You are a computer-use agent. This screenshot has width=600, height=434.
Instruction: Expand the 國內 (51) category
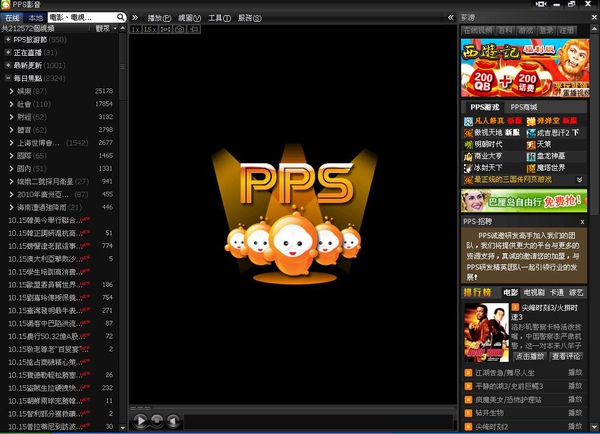pos(11,168)
